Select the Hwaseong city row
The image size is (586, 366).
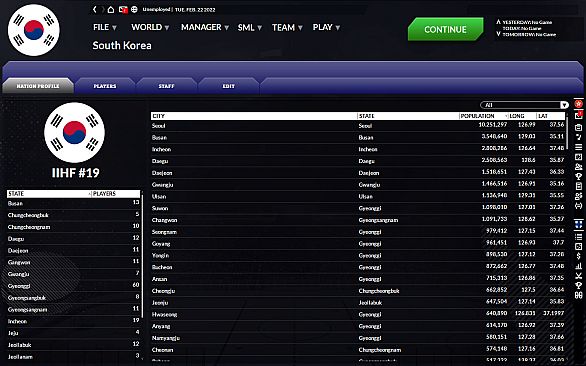point(358,314)
